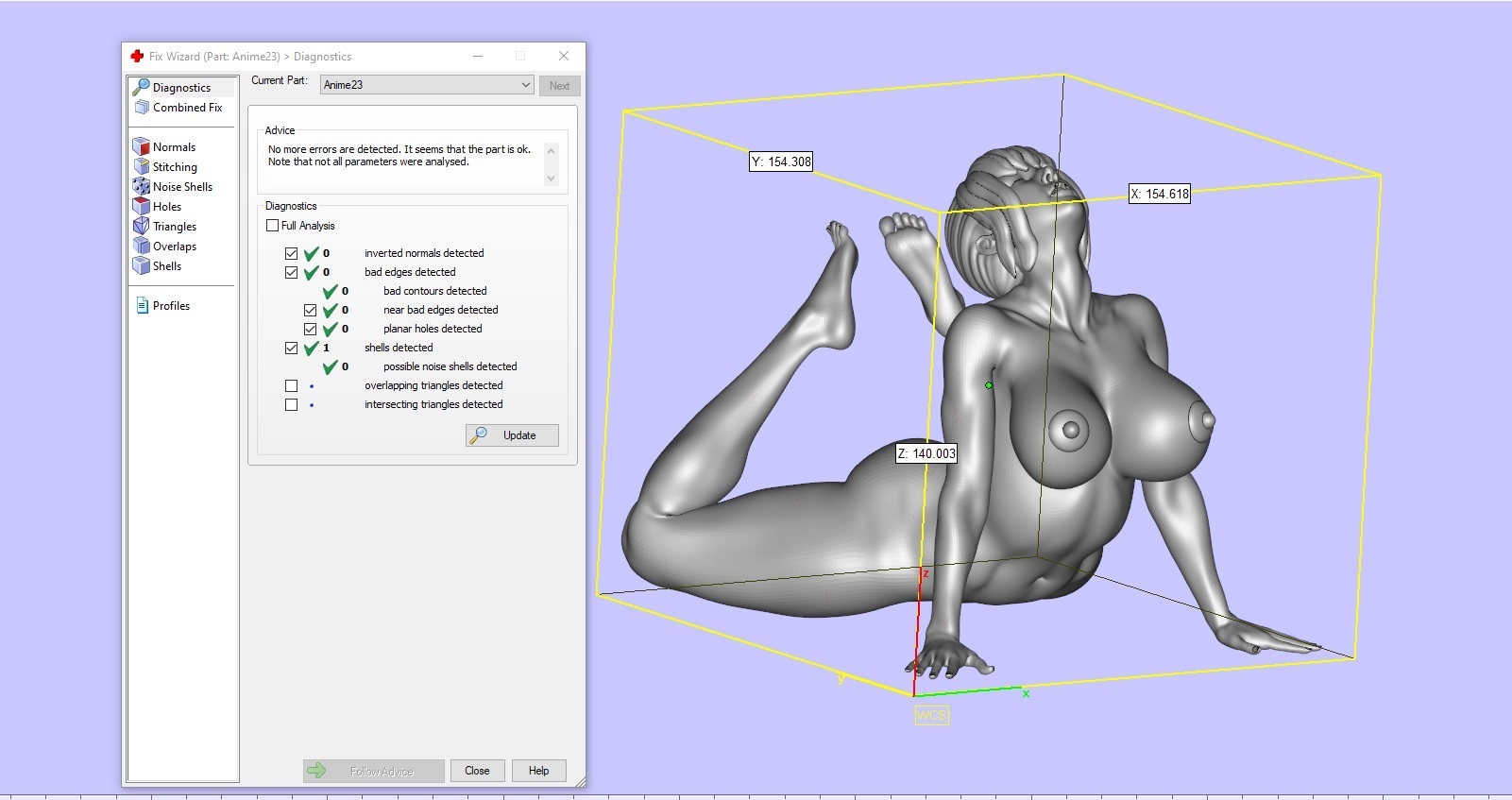Viewport: 1512px width, 800px height.
Task: Open Noise Shells tool icon
Action: (x=142, y=186)
